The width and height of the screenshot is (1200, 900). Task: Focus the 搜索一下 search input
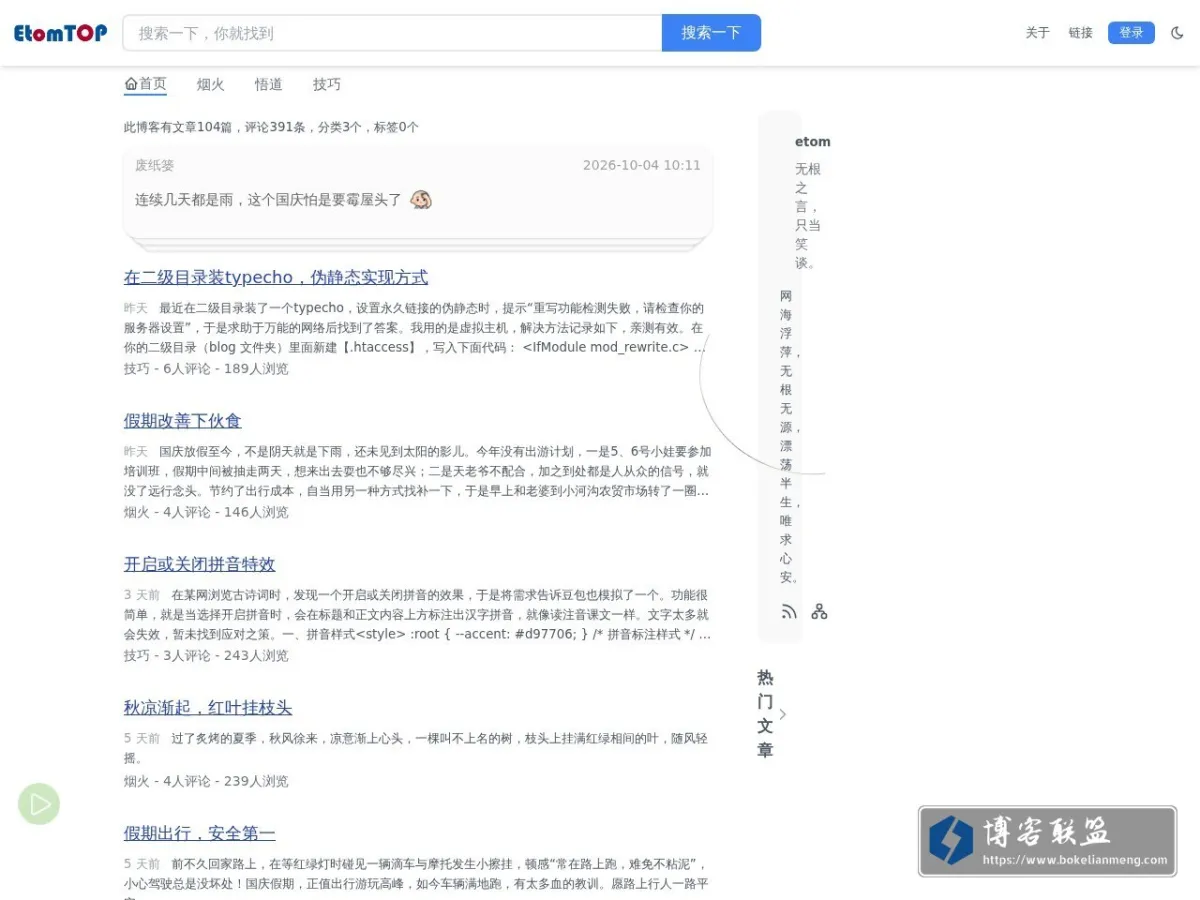pyautogui.click(x=392, y=33)
